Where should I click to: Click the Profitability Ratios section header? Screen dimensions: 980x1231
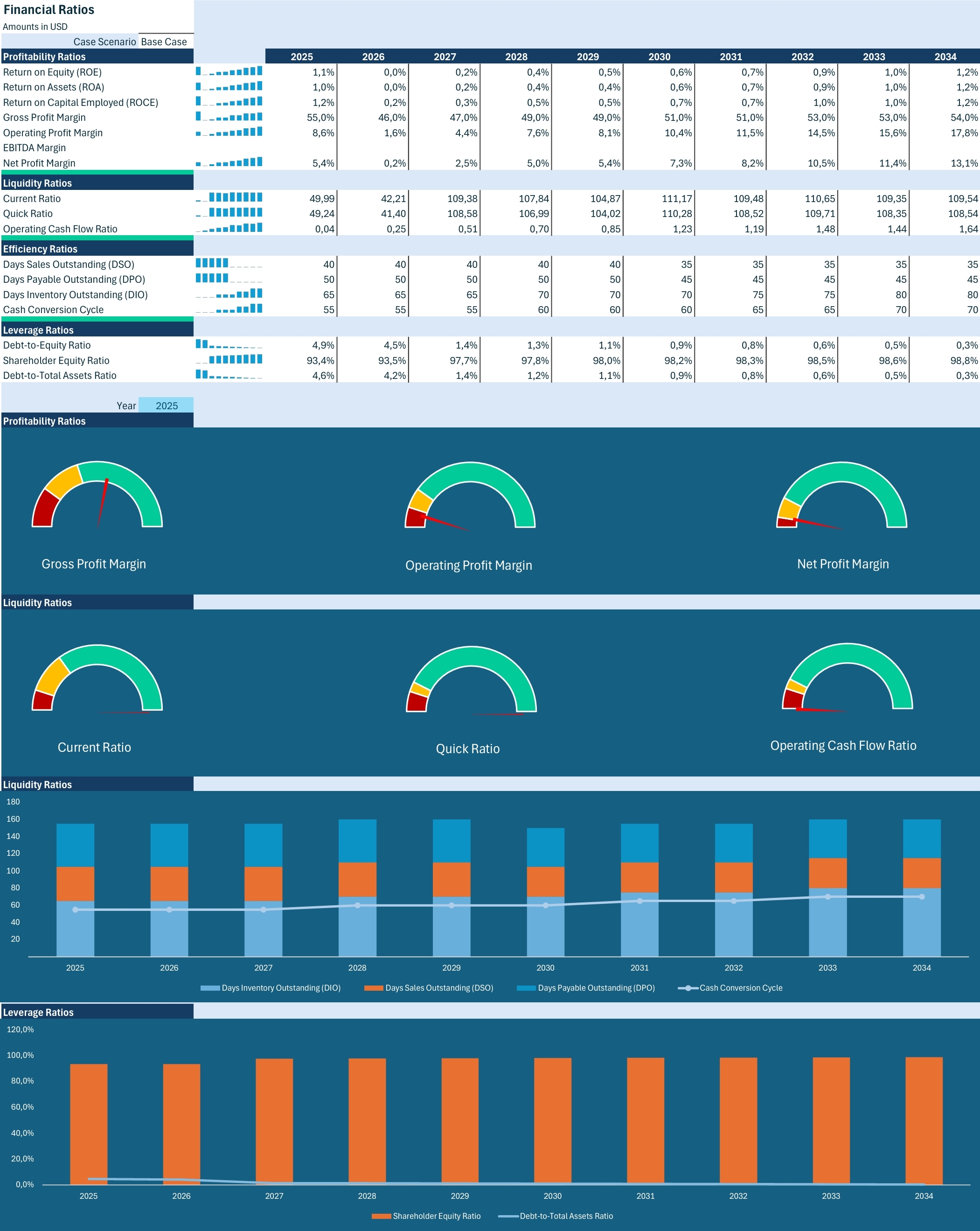(97, 56)
